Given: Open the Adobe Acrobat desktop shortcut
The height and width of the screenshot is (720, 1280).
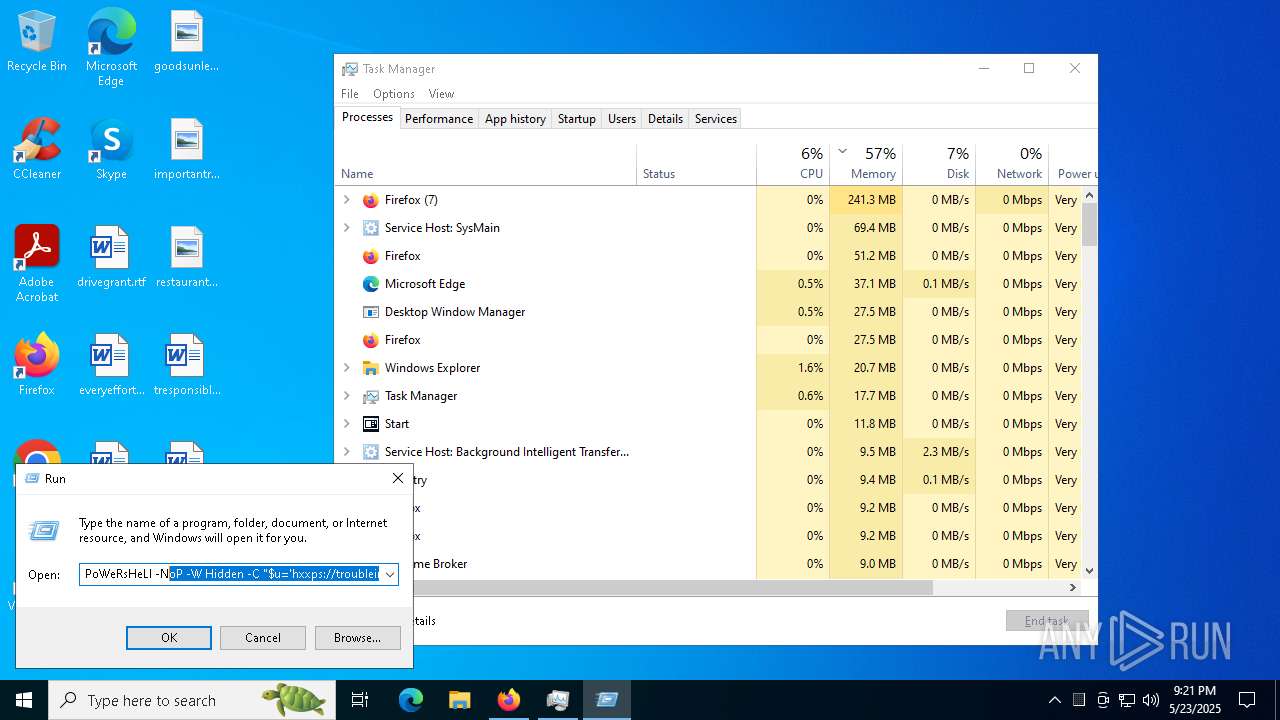Looking at the screenshot, I should click(37, 264).
